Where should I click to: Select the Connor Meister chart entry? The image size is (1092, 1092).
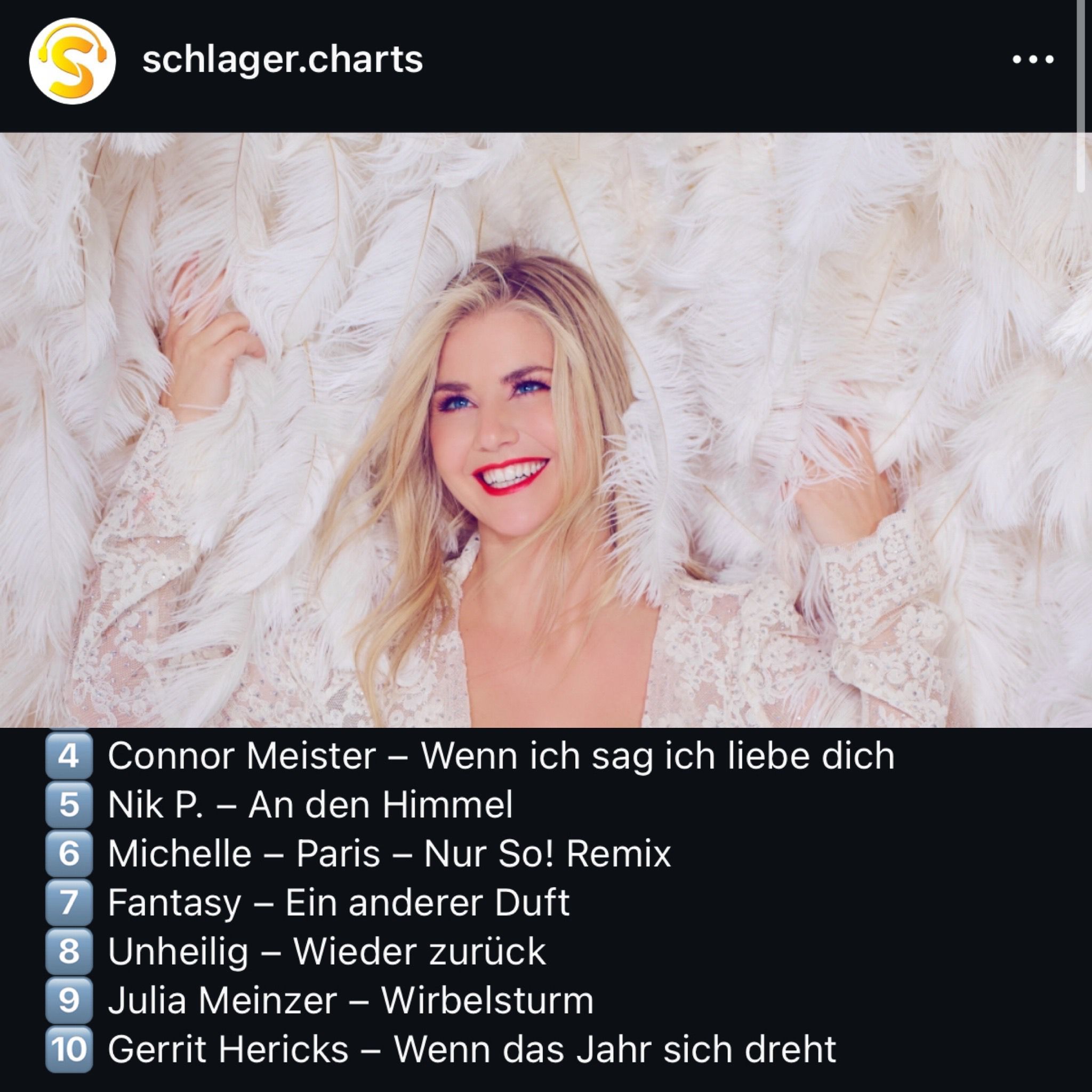(501, 756)
